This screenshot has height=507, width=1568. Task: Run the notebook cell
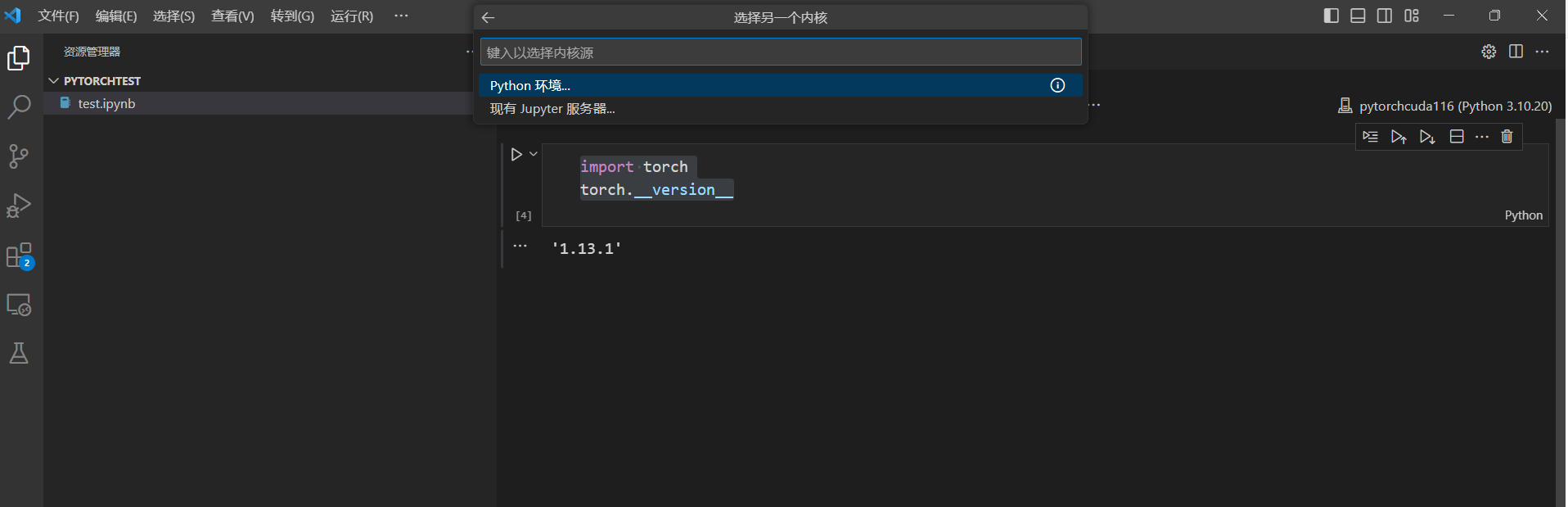pos(516,154)
